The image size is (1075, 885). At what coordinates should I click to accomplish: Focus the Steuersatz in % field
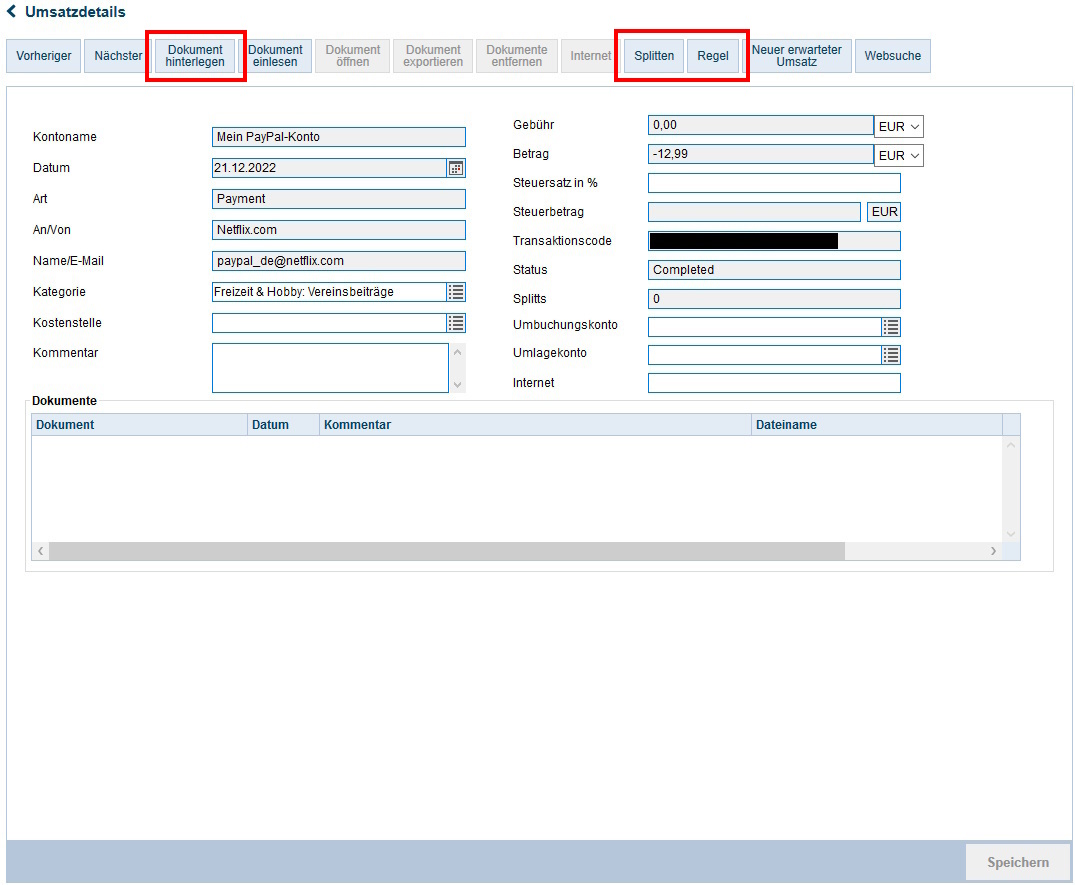[774, 183]
